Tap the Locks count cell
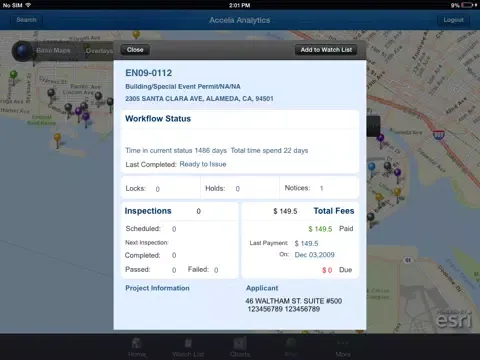 pos(161,188)
